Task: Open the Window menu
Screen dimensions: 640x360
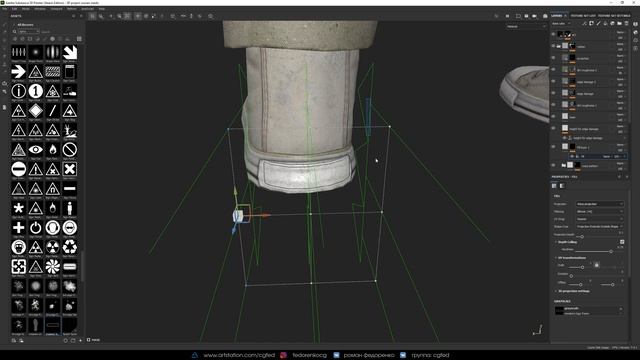Action: 40,9
